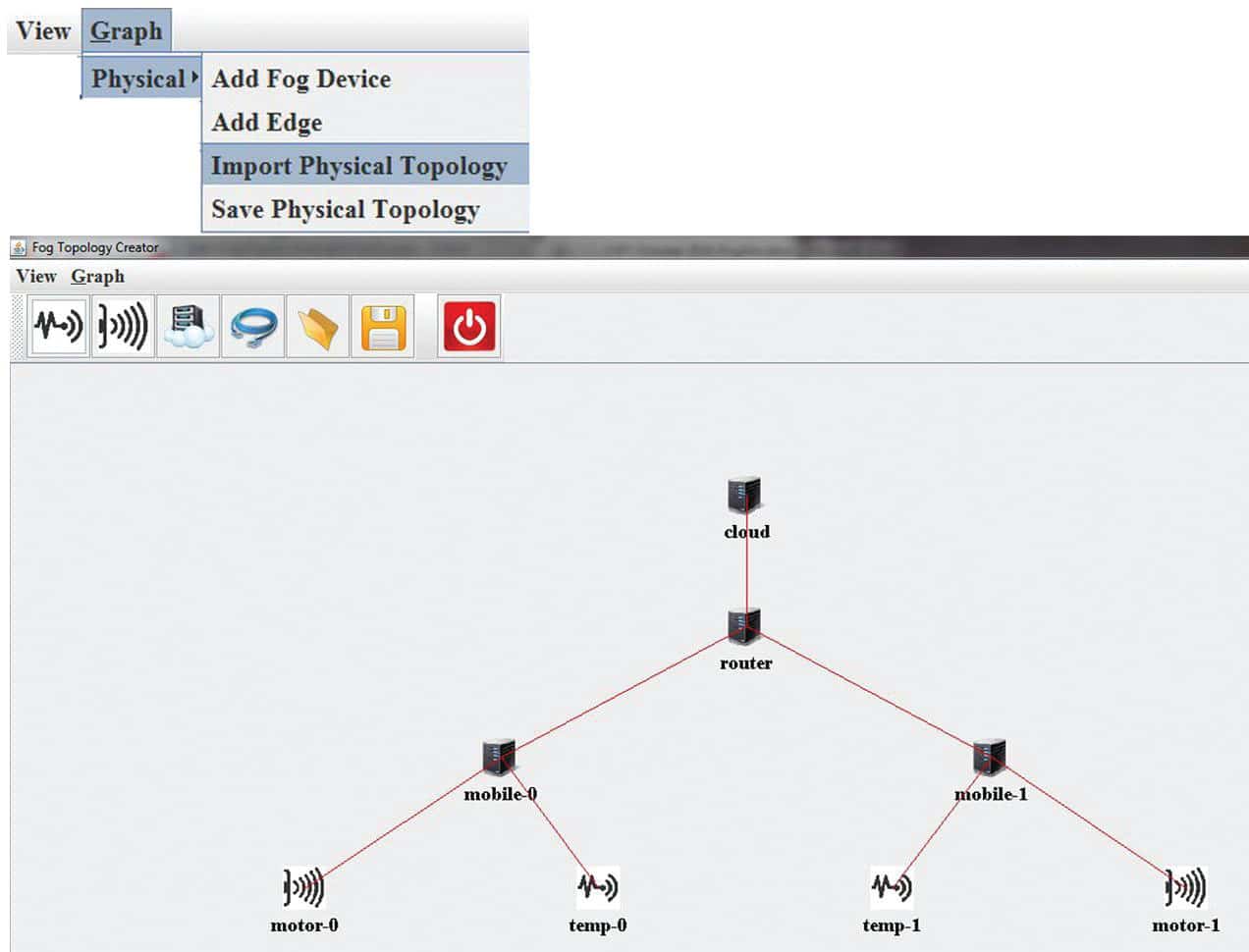This screenshot has width=1249, height=952.
Task: Click the add link cable icon
Action: click(253, 326)
